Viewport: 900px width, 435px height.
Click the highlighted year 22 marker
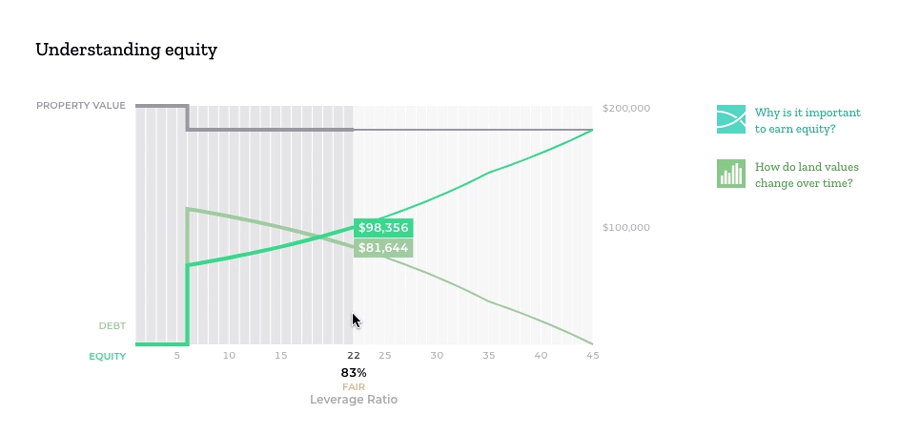pyautogui.click(x=353, y=356)
